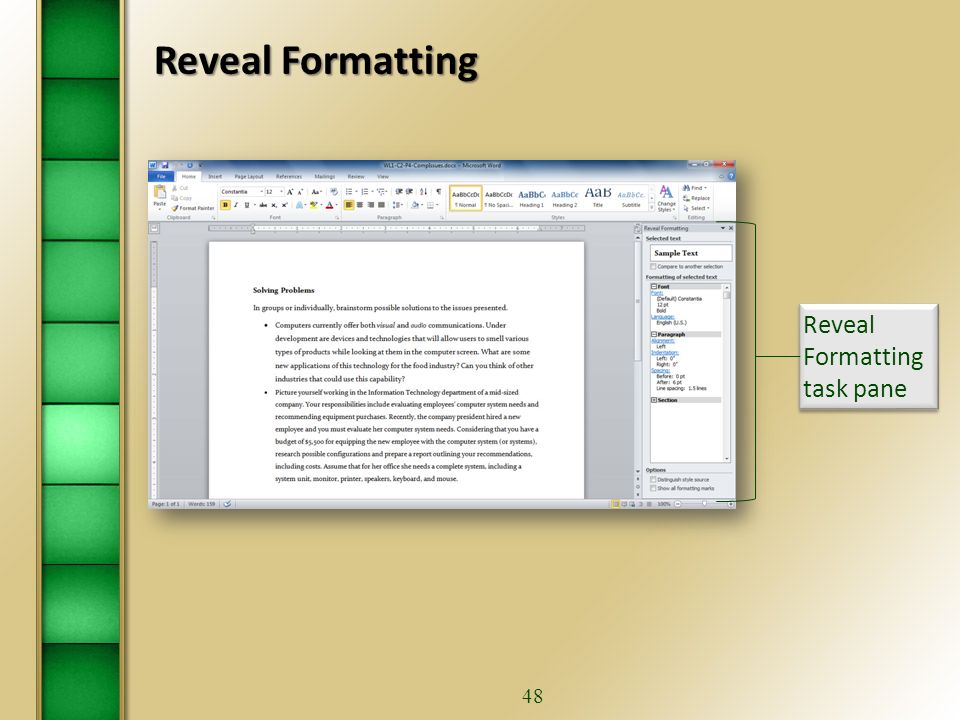Switch to the Review tab
960x720 pixels.
pos(356,176)
